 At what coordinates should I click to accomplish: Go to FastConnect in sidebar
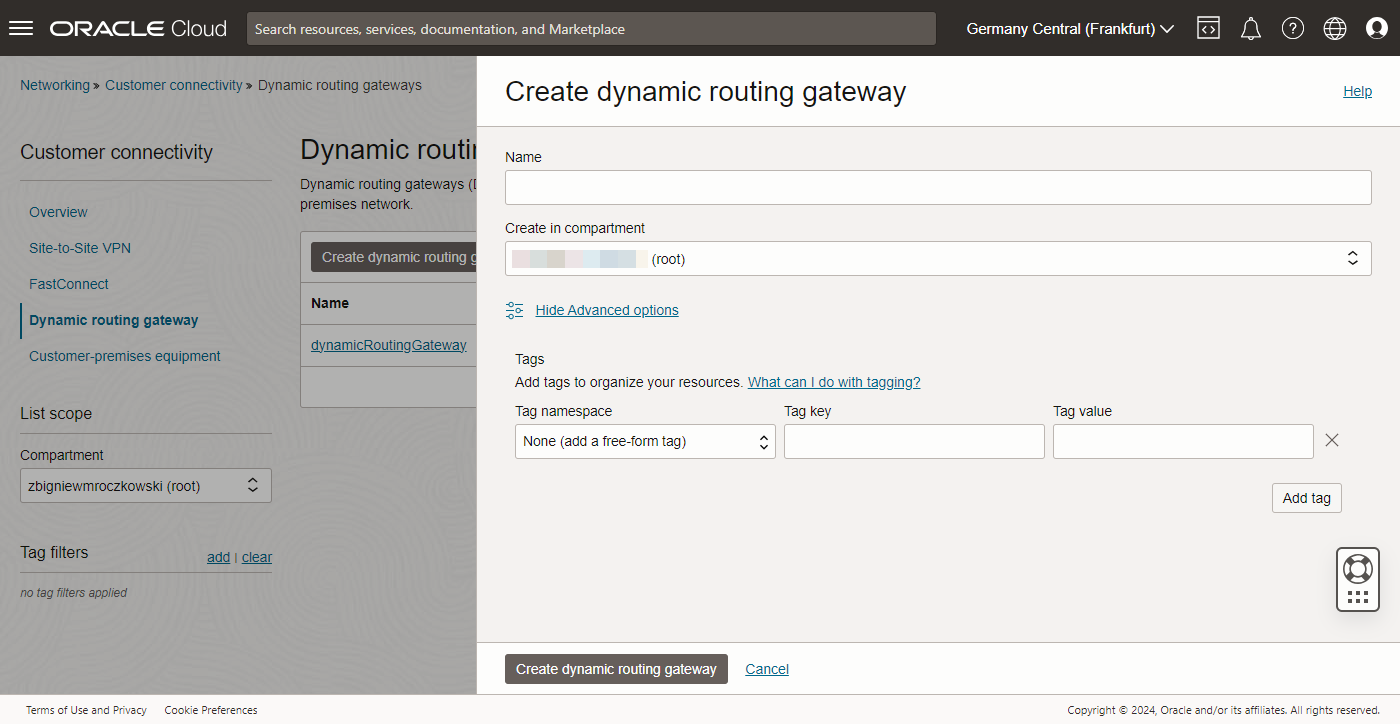[69, 284]
